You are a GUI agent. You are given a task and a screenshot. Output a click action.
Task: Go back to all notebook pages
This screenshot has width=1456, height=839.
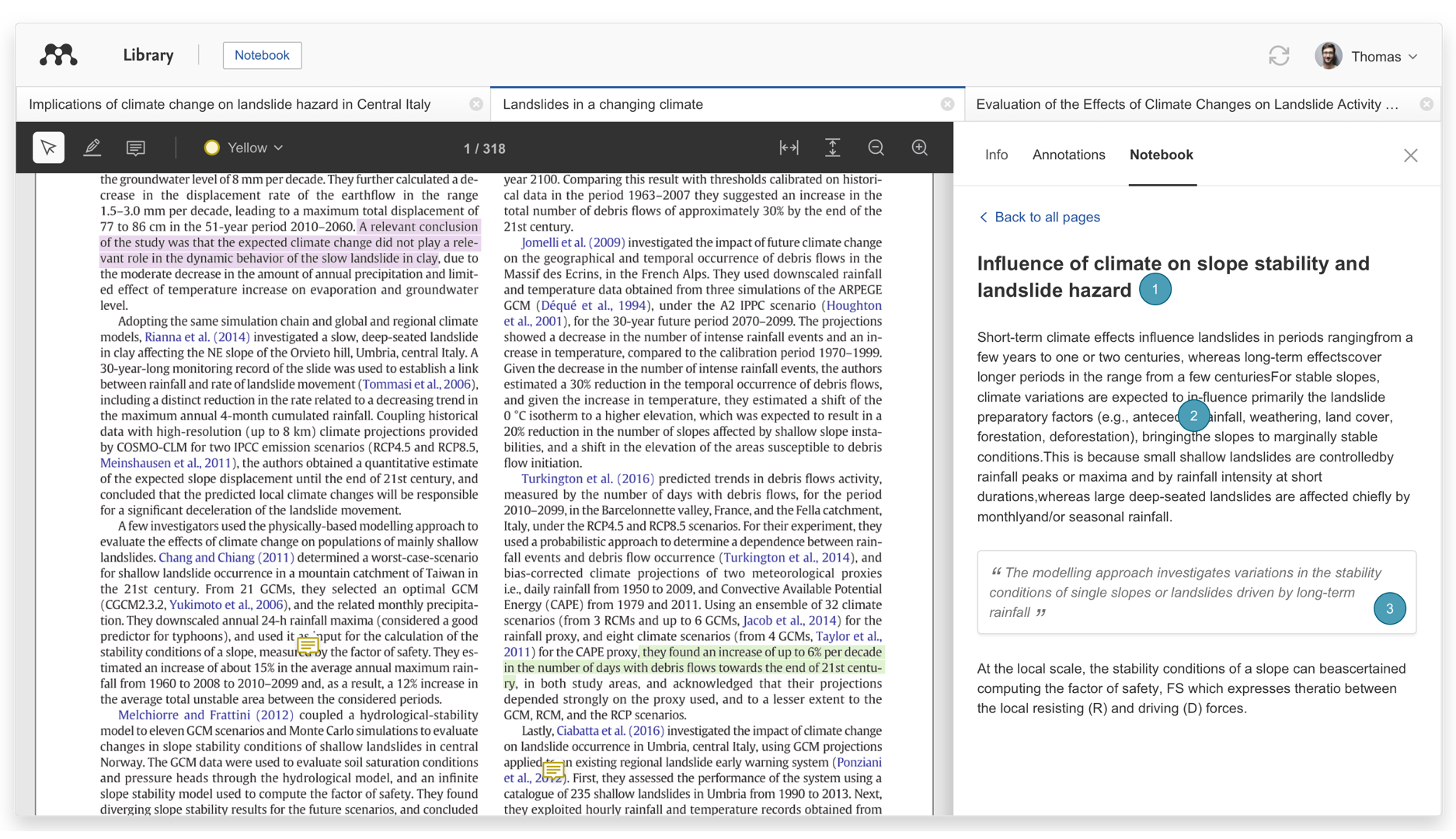click(x=1039, y=217)
